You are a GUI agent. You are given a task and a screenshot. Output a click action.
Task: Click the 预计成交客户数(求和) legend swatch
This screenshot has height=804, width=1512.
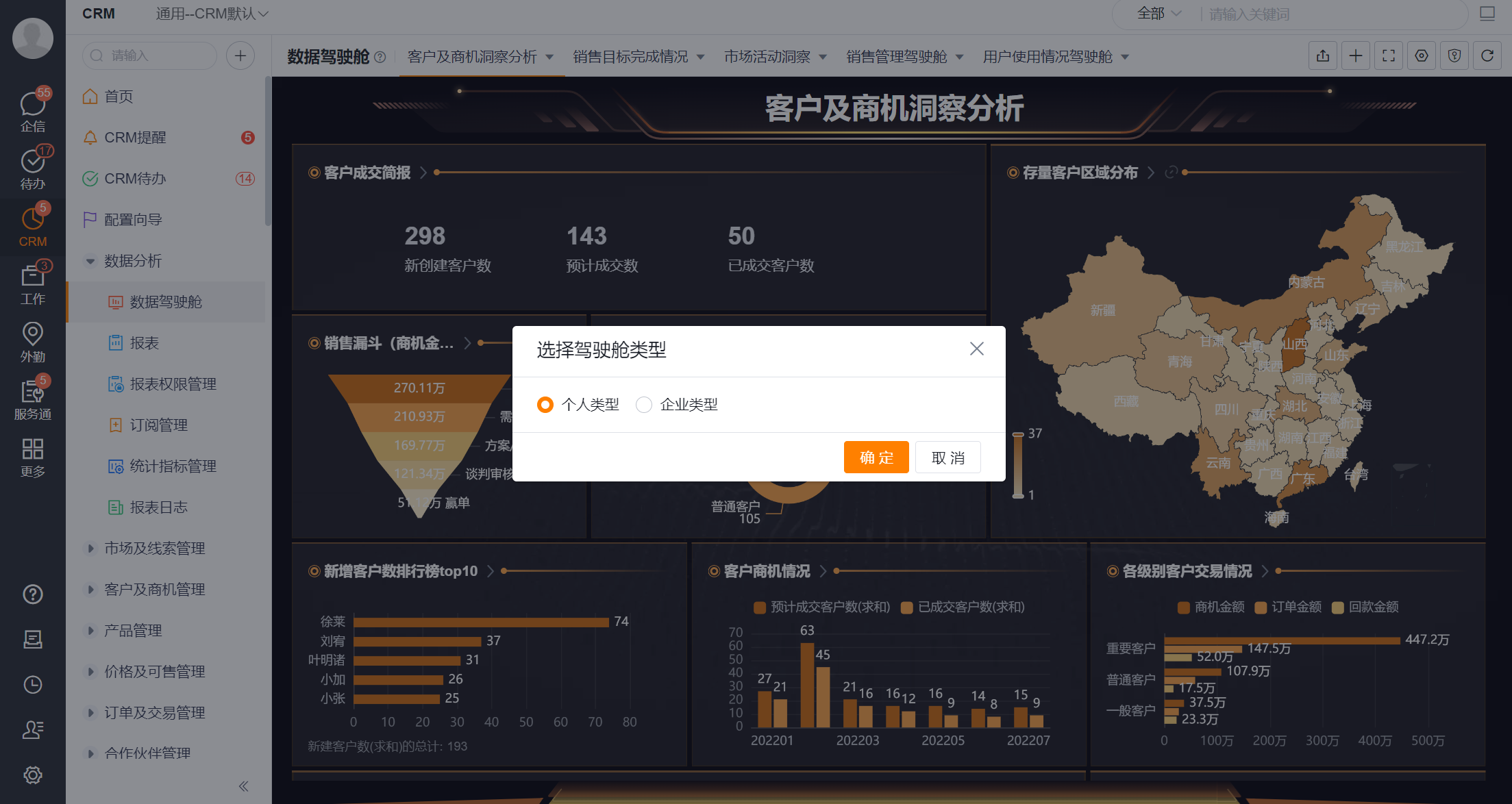pyautogui.click(x=759, y=607)
